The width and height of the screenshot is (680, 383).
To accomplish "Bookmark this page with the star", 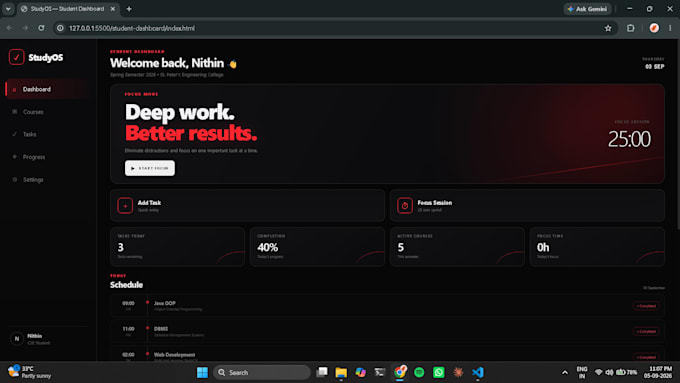I will click(x=608, y=28).
